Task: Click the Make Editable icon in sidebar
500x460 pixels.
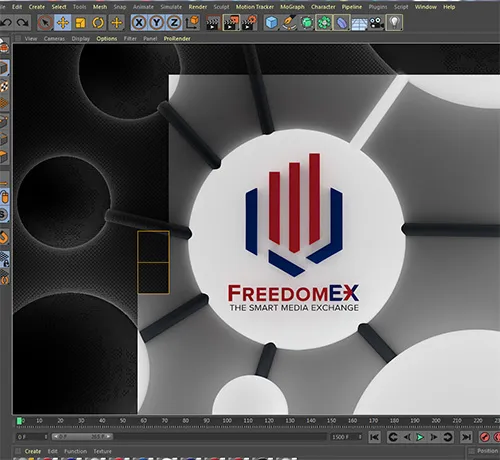Action: coord(4,47)
